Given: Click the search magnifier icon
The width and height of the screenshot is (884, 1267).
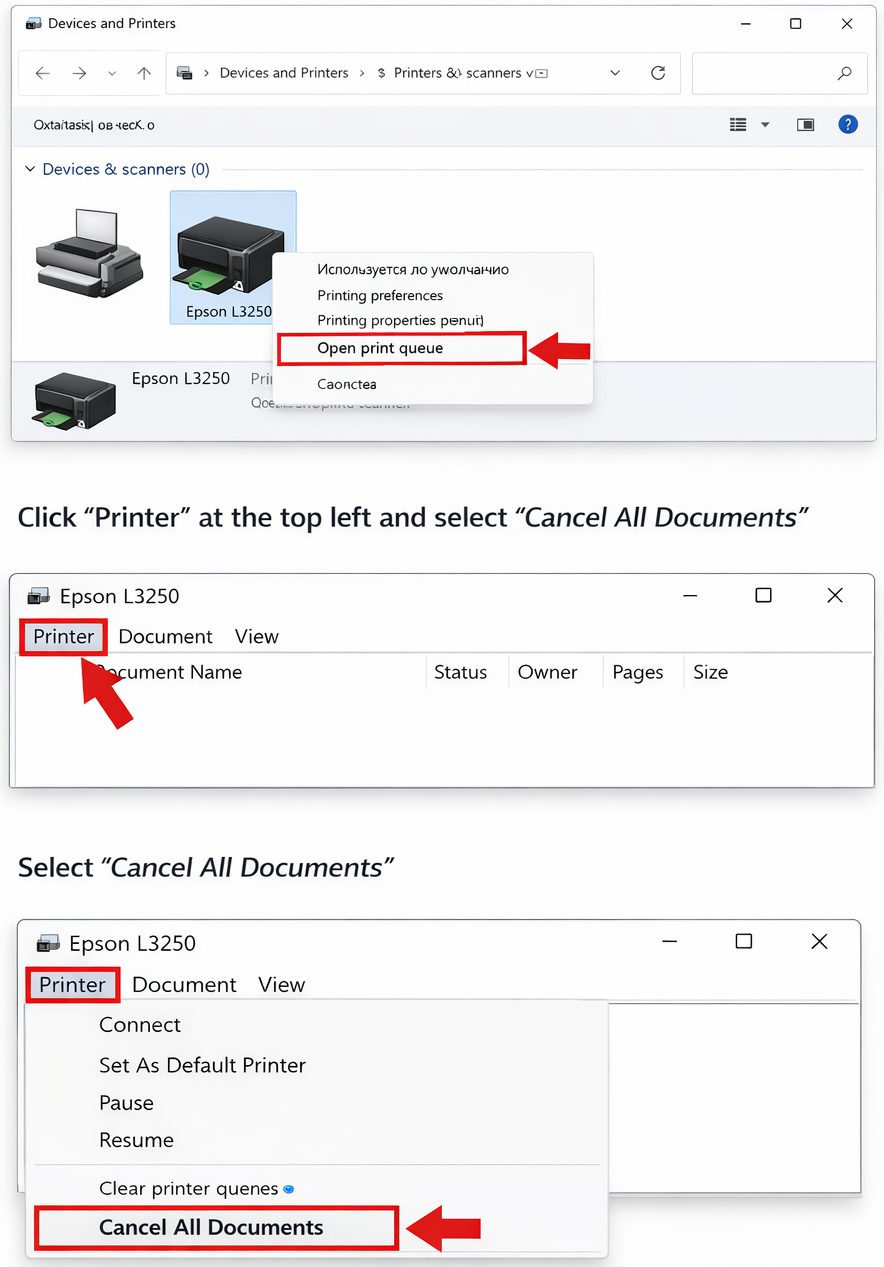Looking at the screenshot, I should (845, 73).
